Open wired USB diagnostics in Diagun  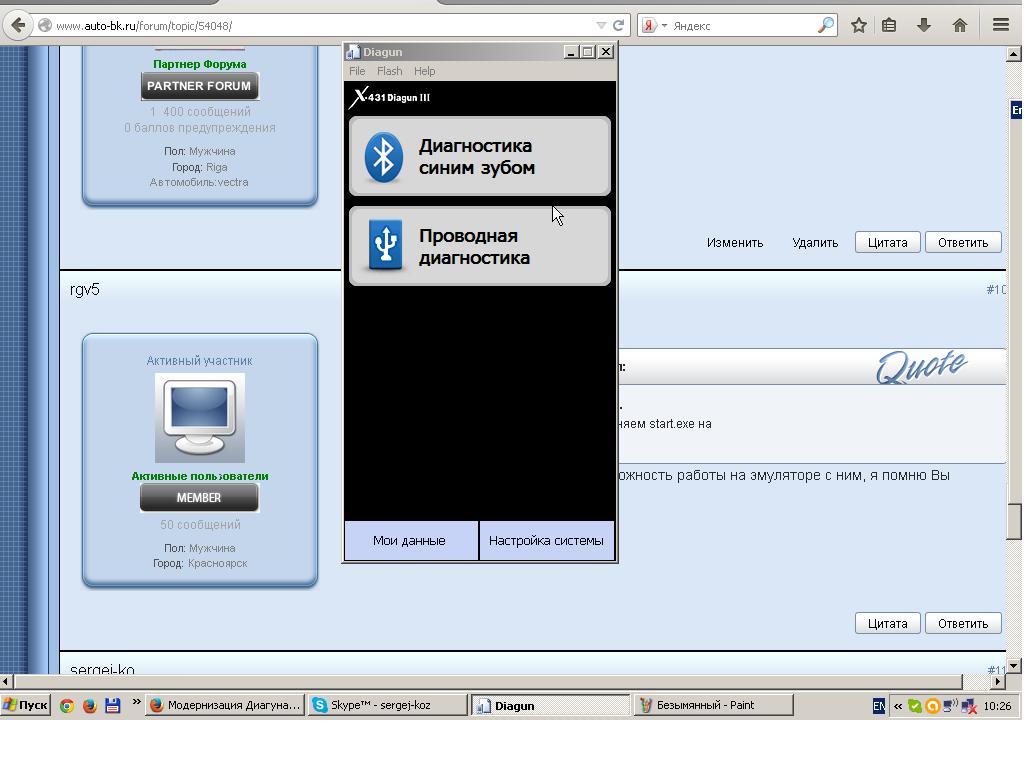click(x=480, y=246)
